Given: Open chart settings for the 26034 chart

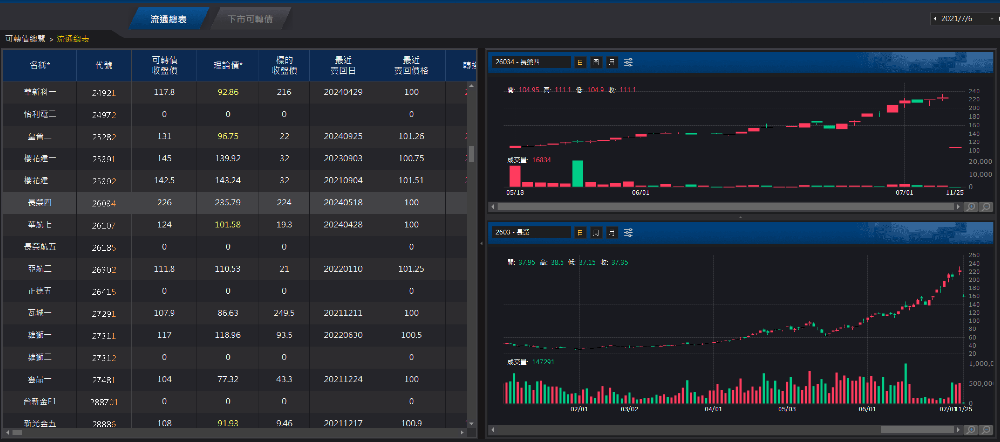Looking at the screenshot, I should [628, 62].
